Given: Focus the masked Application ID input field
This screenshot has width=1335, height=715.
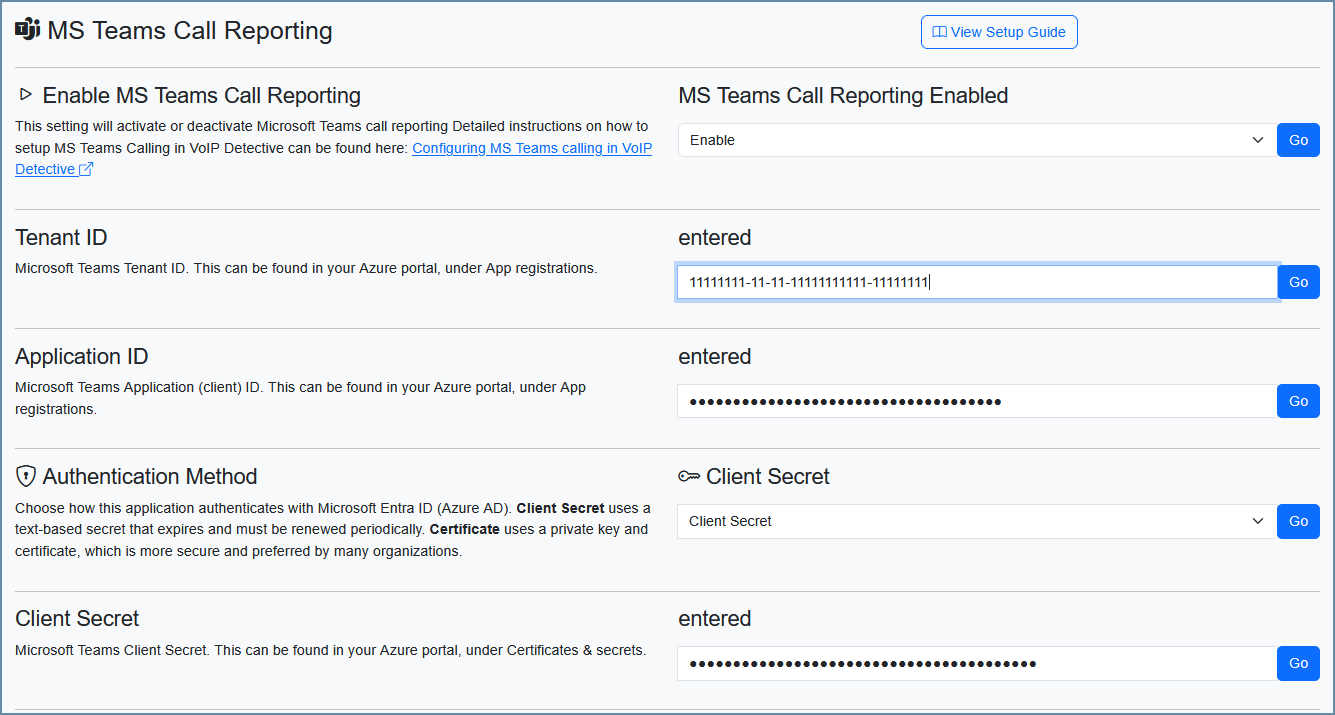Looking at the screenshot, I should pyautogui.click(x=977, y=401).
